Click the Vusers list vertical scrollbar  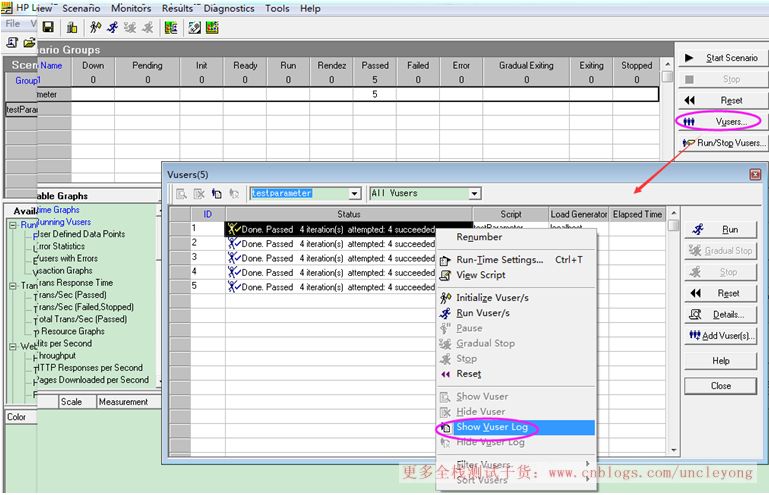(674, 331)
